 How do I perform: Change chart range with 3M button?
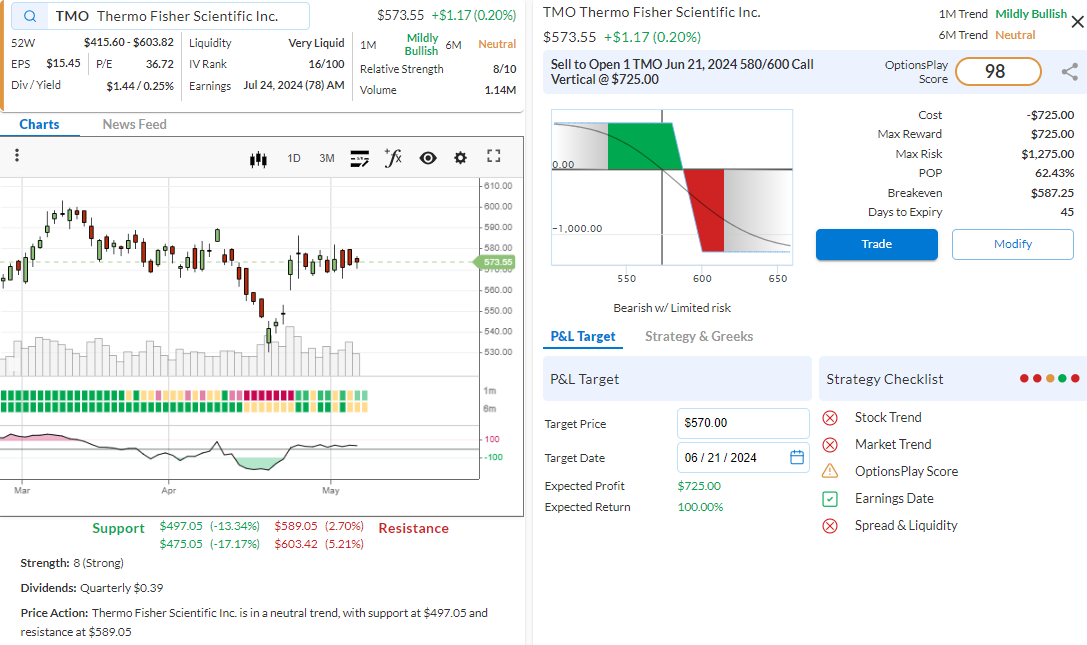click(327, 158)
